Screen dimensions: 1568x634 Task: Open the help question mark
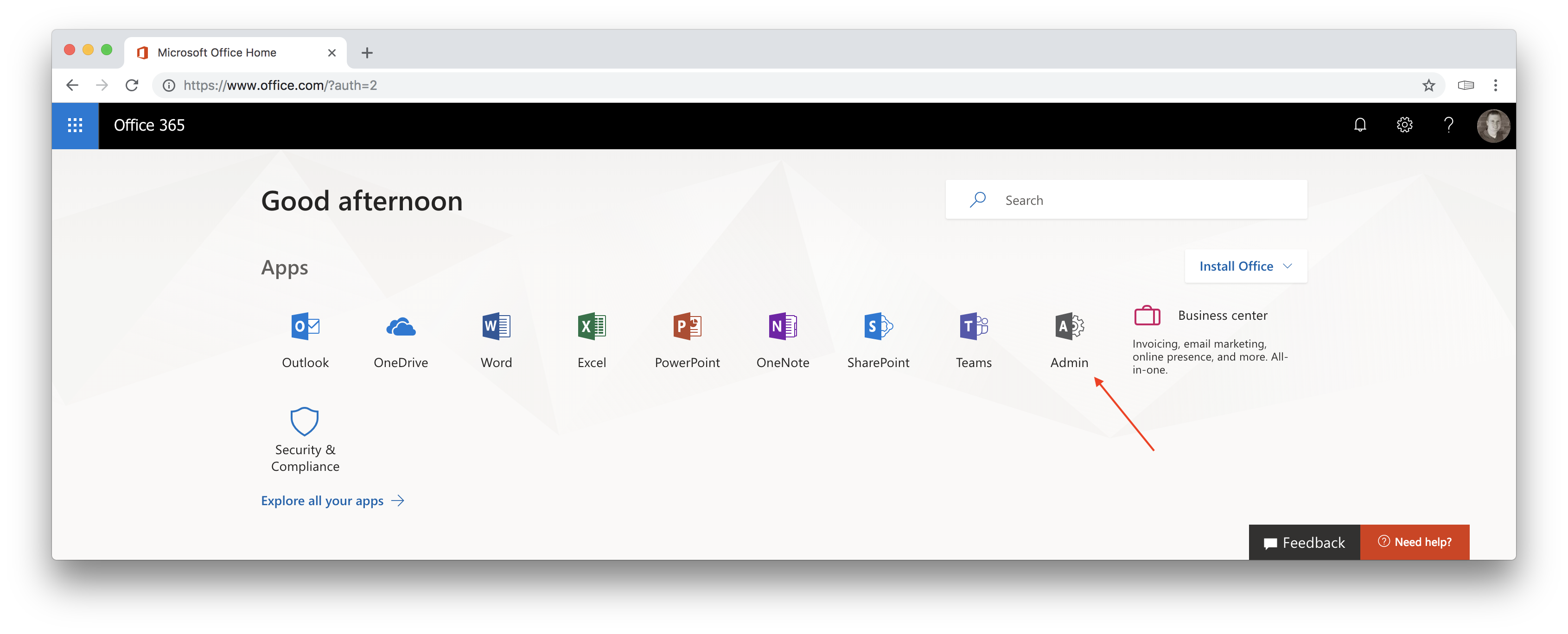click(1449, 125)
